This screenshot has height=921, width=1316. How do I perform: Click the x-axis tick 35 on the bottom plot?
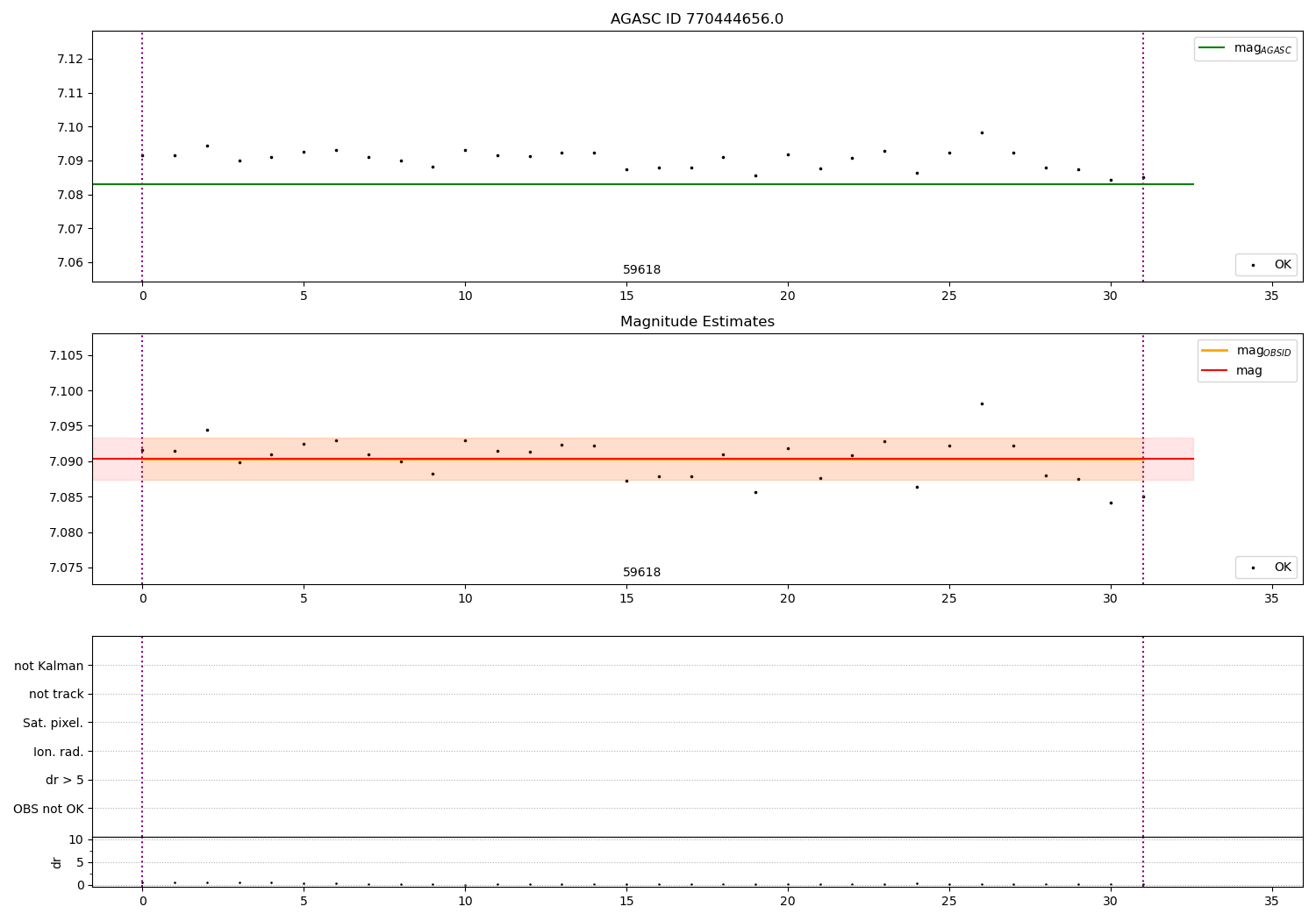pyautogui.click(x=1271, y=901)
